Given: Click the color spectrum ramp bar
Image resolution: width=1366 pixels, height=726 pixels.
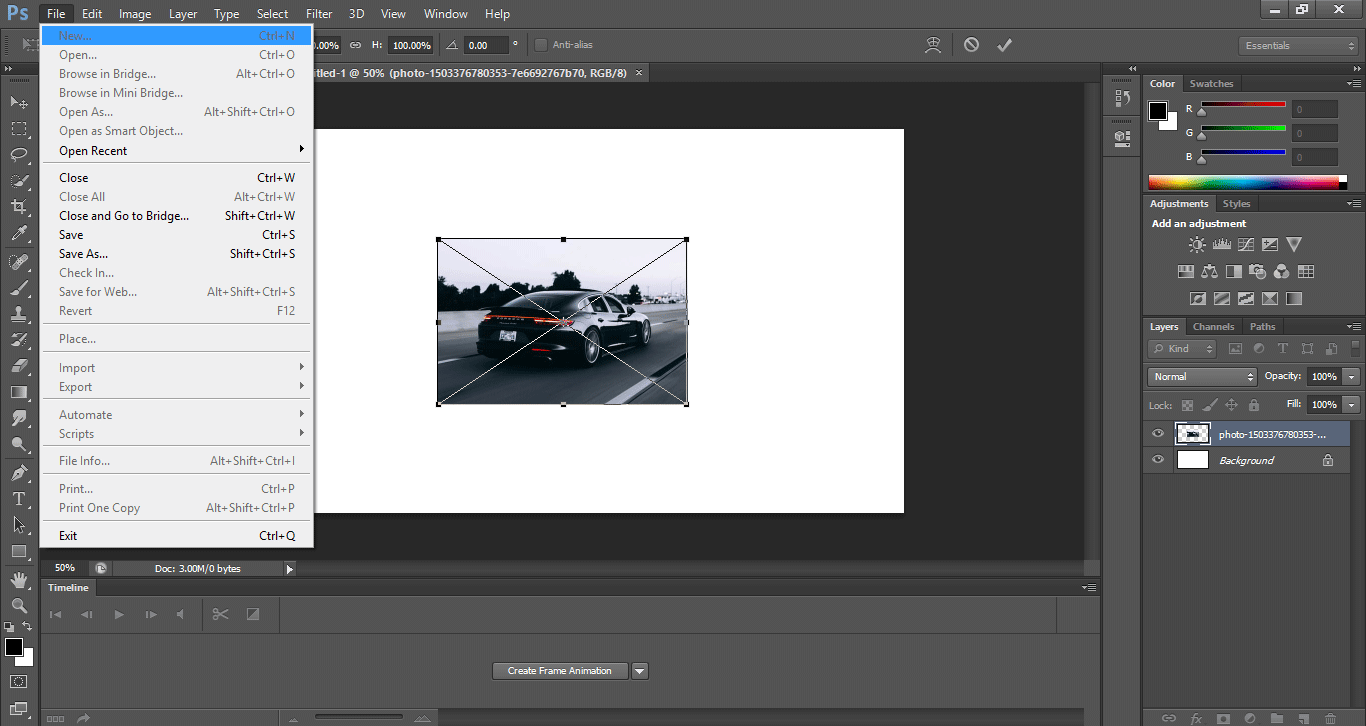Looking at the screenshot, I should (x=1245, y=182).
